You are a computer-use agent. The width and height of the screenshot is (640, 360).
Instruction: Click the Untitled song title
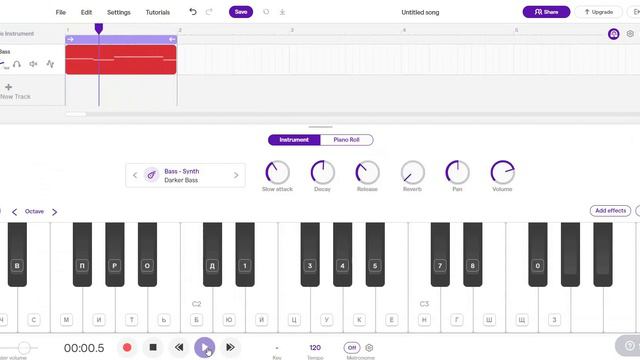click(420, 12)
